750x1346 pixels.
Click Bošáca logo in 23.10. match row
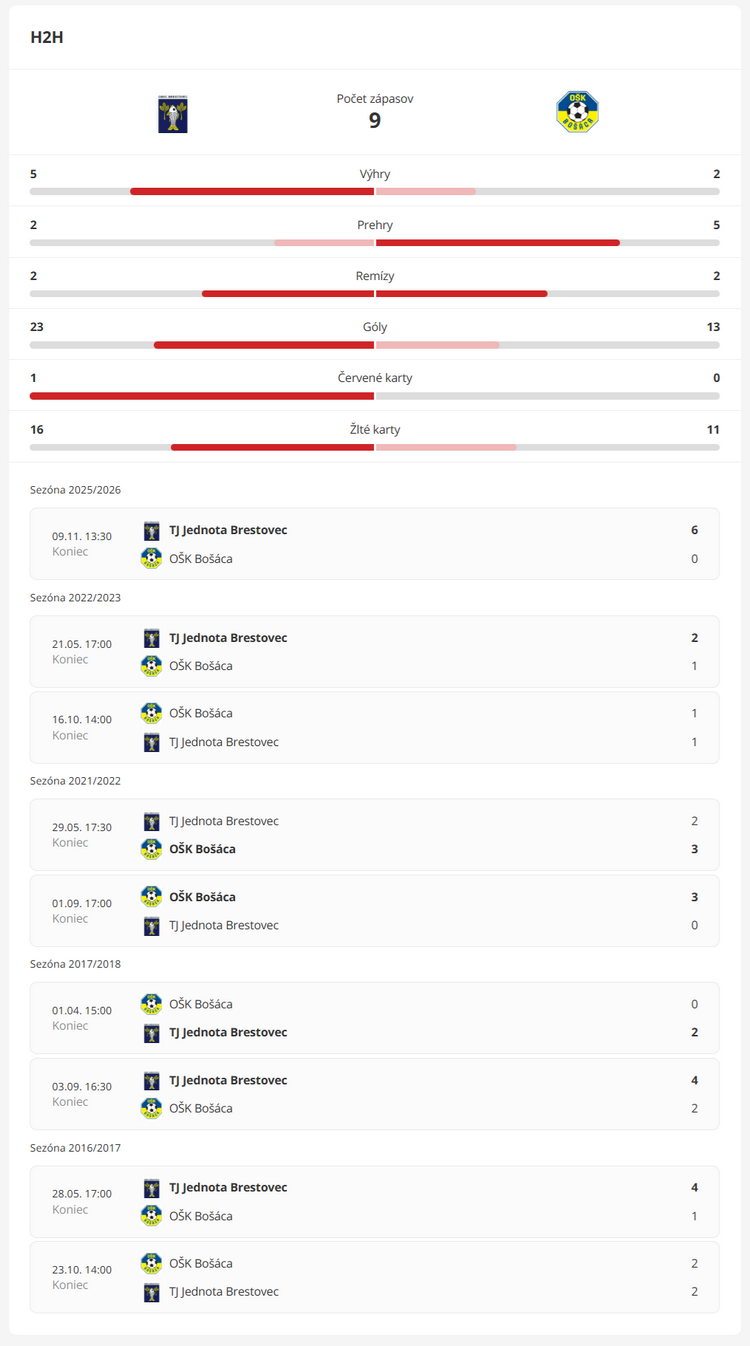[x=151, y=1263]
